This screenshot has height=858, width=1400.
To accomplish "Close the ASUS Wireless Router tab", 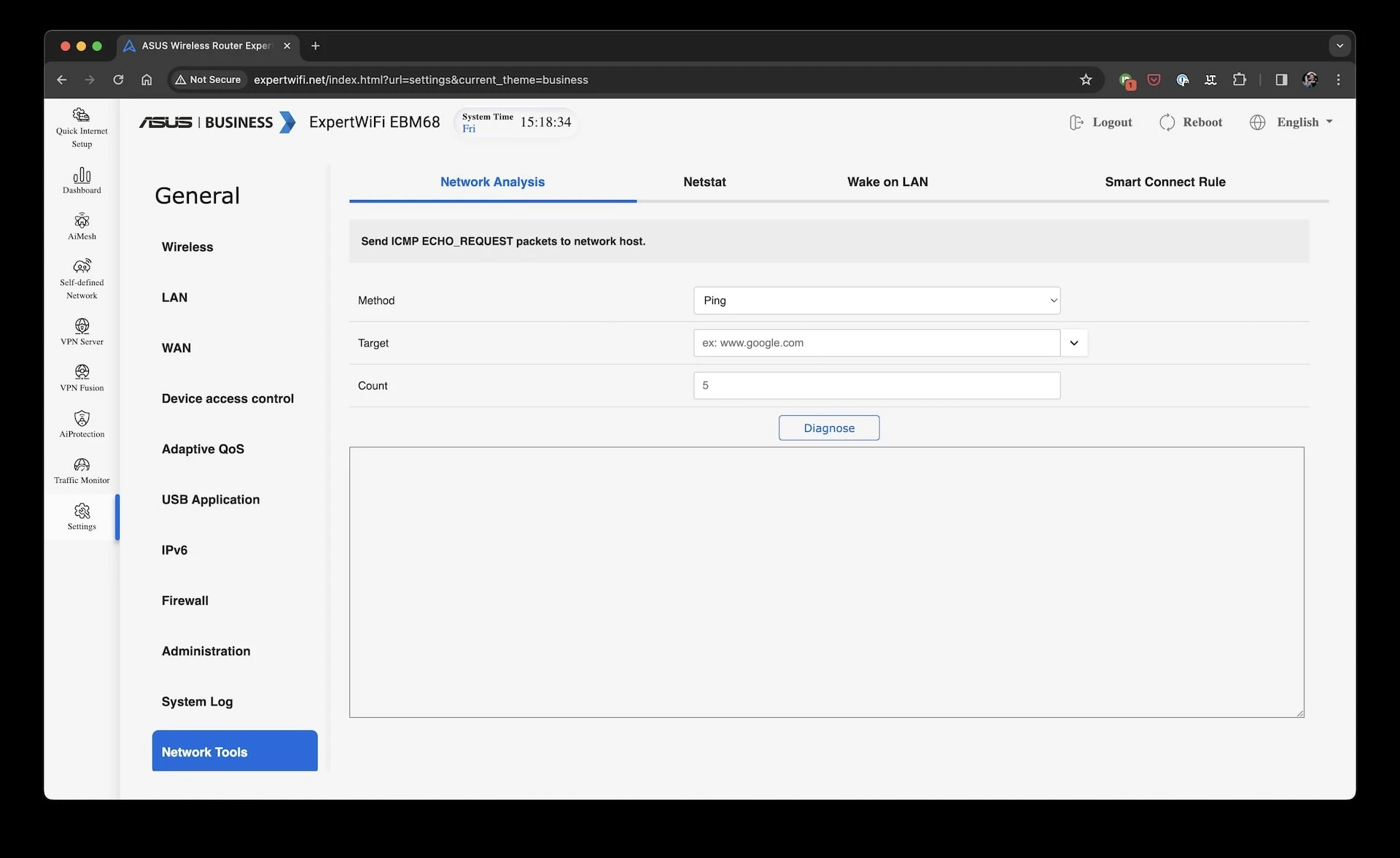I will coord(287,46).
